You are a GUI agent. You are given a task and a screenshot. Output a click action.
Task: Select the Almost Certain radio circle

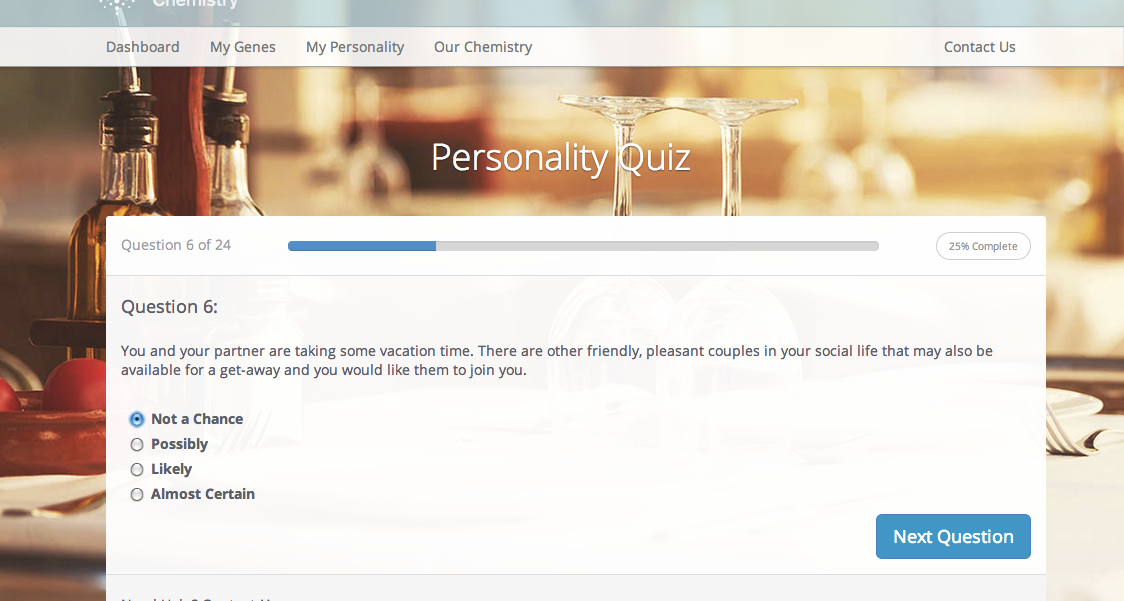[137, 494]
